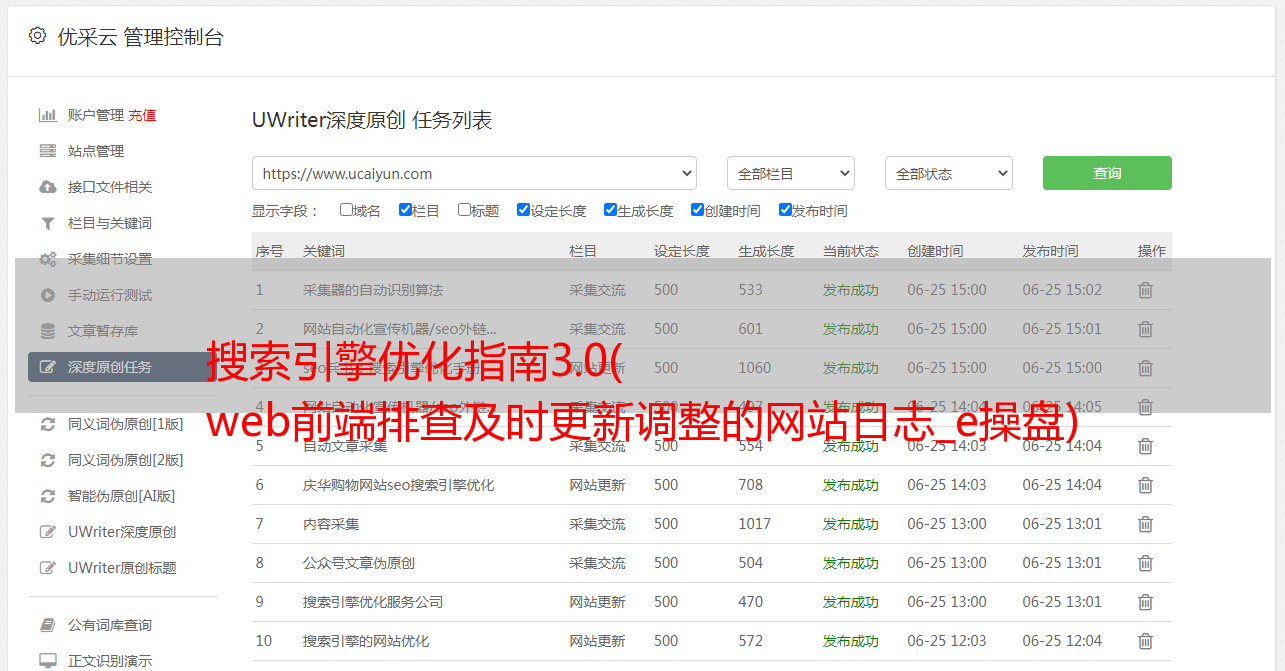Open 接口文件相关 in the sidebar
The height and width of the screenshot is (671, 1285).
coord(110,187)
